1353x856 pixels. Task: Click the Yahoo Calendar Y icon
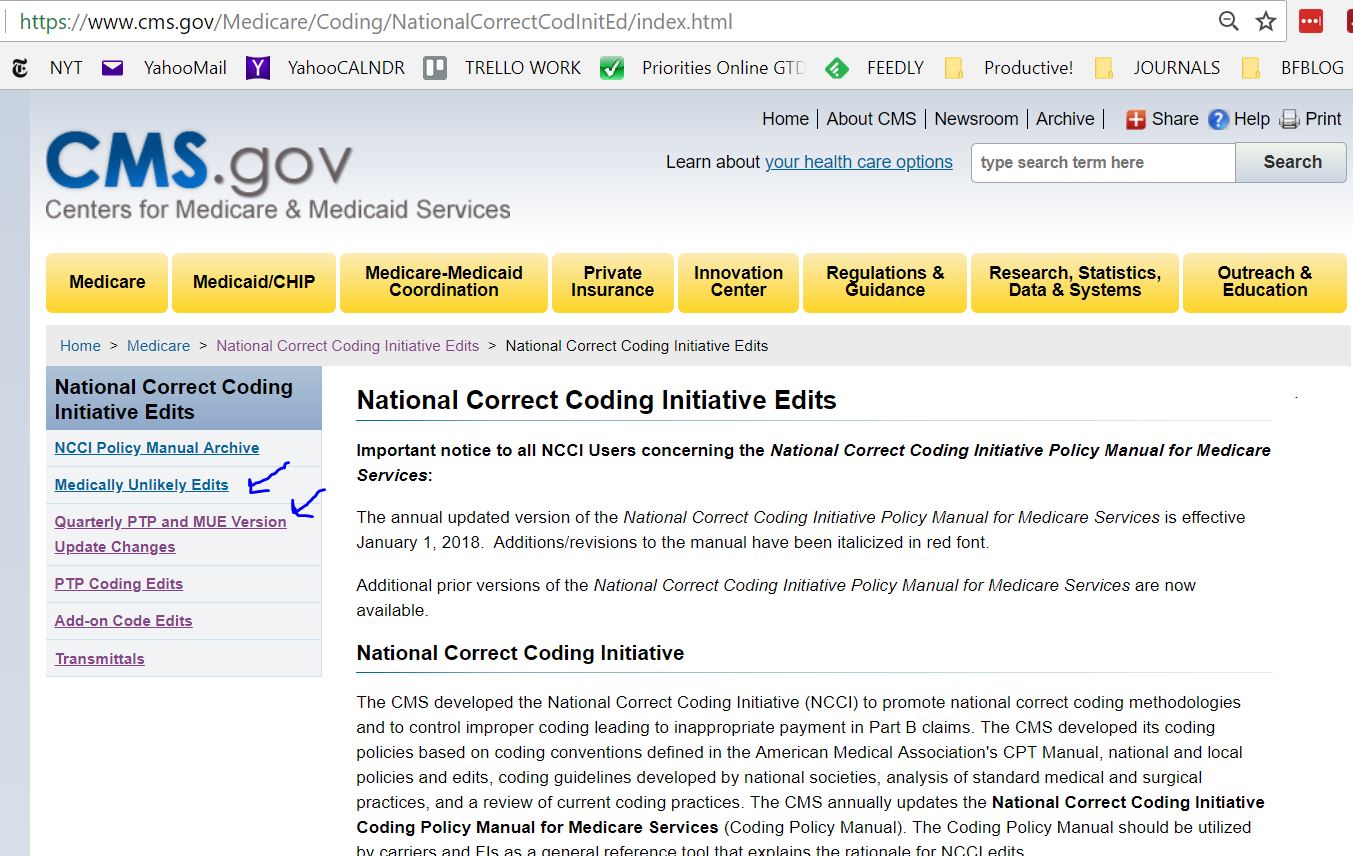pos(258,67)
